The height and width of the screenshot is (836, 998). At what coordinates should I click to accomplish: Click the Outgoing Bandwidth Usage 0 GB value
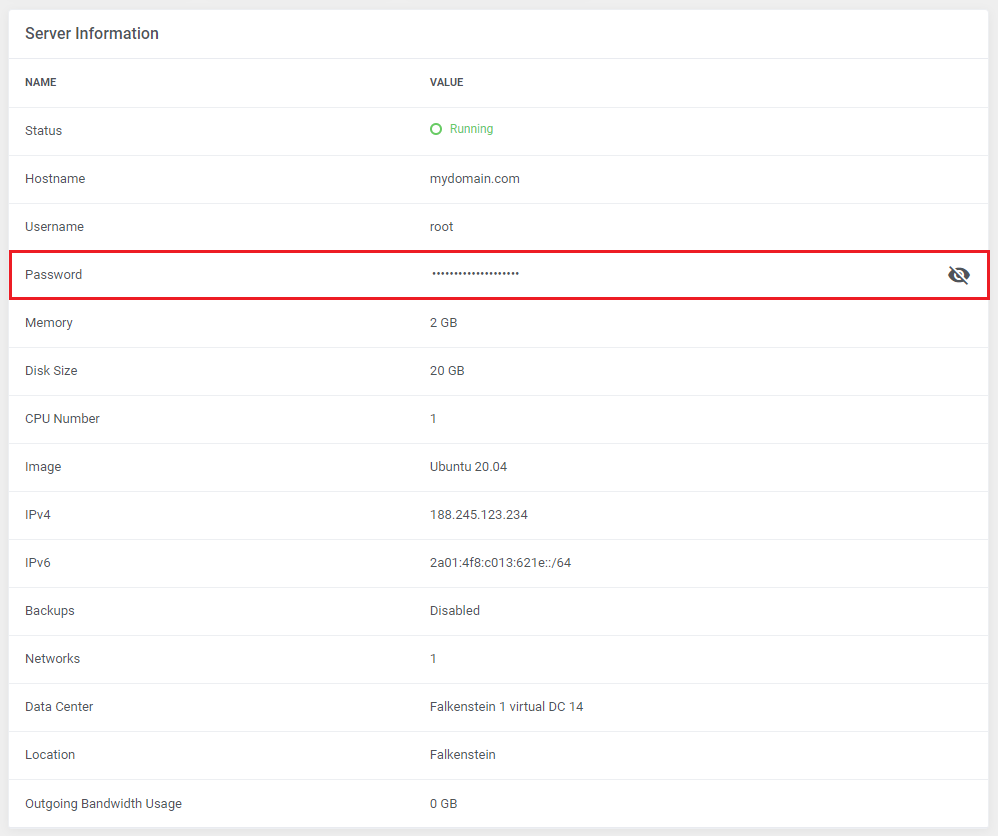(443, 804)
